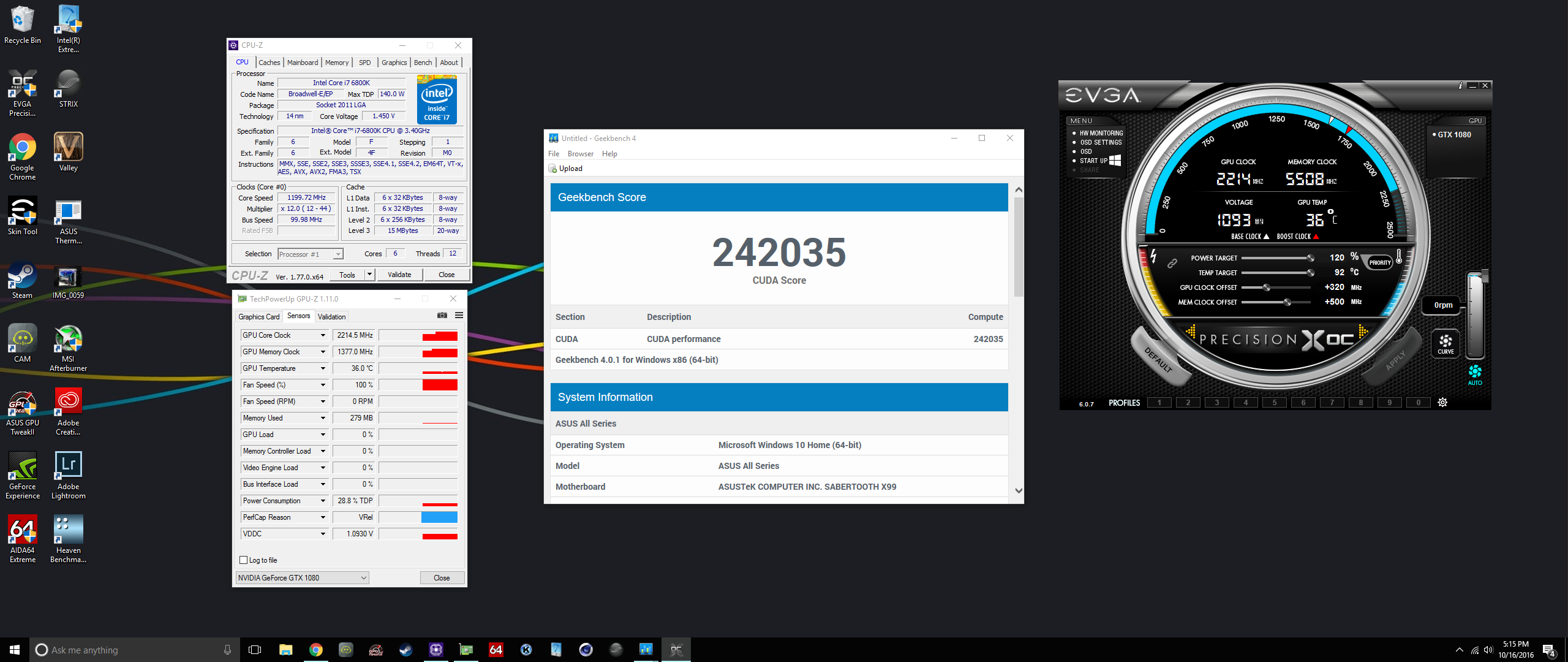Click the APPLY button in Precision XOC
Image resolution: width=1568 pixels, height=662 pixels.
coord(1396,360)
